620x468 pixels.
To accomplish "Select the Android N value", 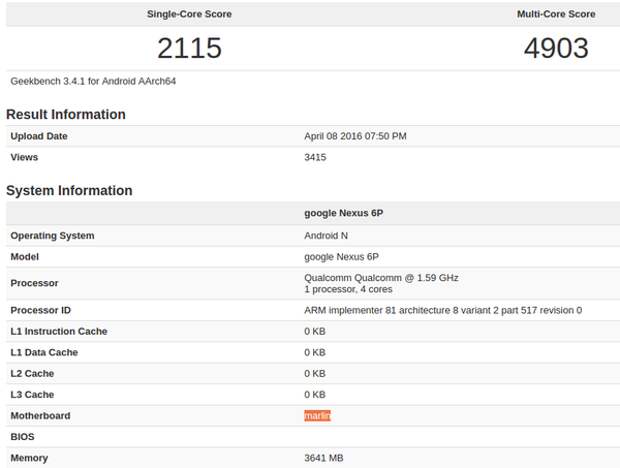I will point(326,236).
